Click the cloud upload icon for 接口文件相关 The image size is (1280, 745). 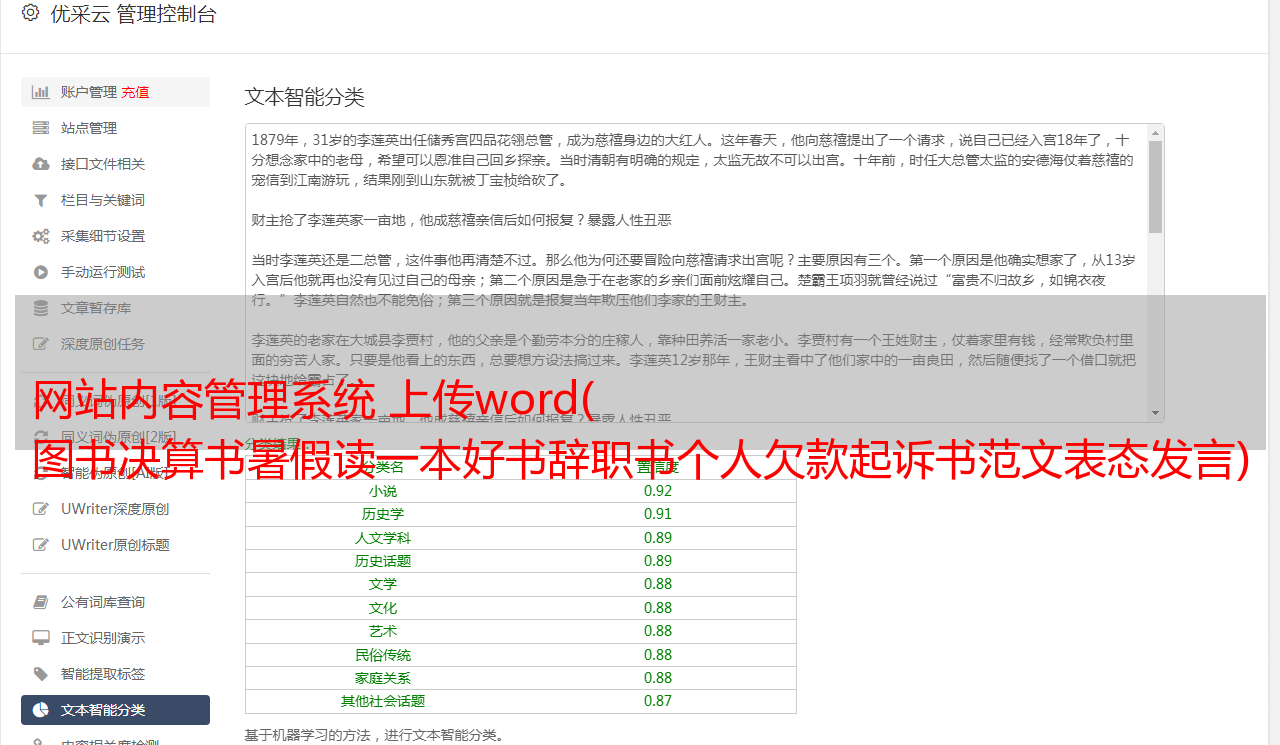click(x=40, y=164)
